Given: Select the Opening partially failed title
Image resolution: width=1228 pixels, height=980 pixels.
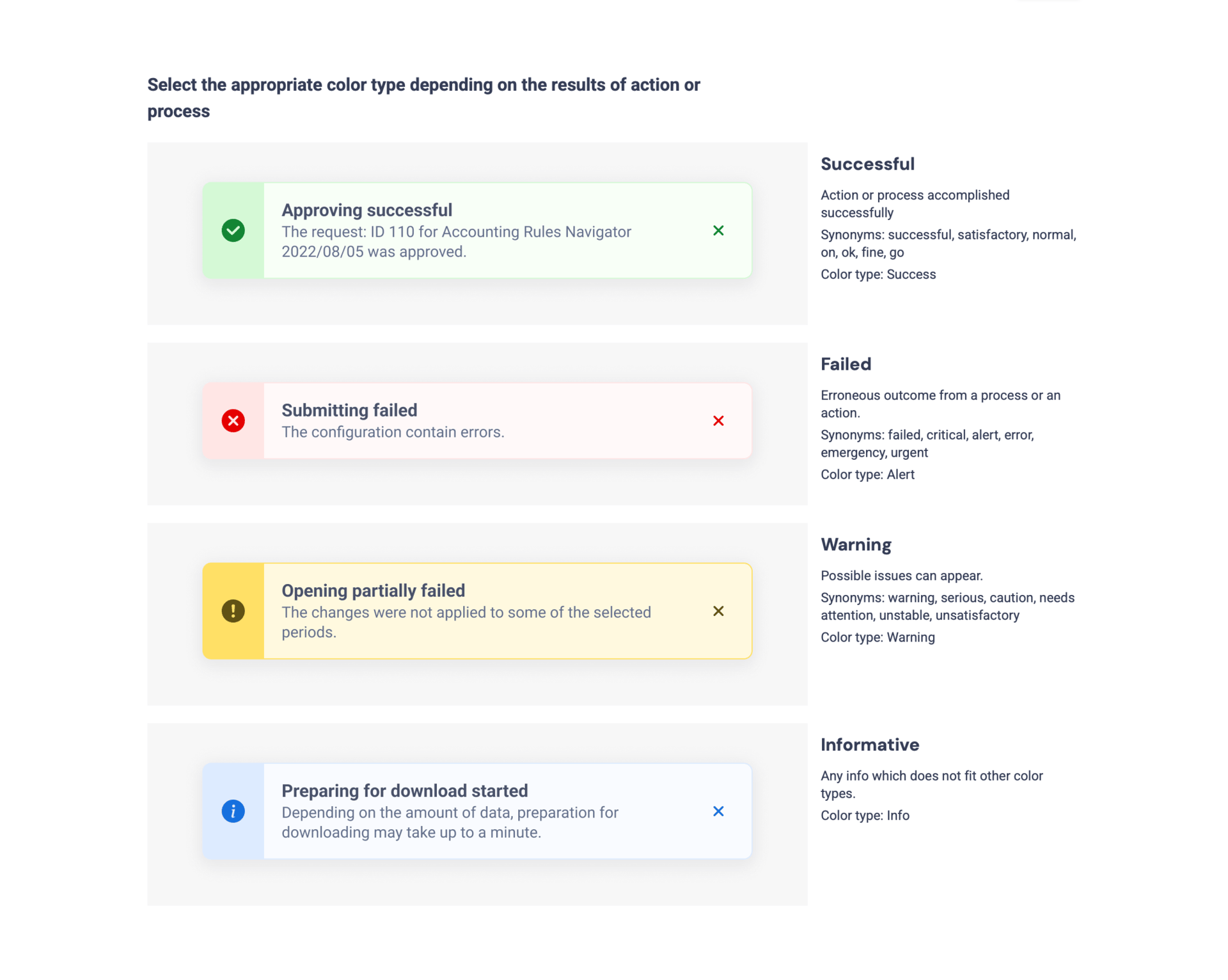Looking at the screenshot, I should coord(373,590).
